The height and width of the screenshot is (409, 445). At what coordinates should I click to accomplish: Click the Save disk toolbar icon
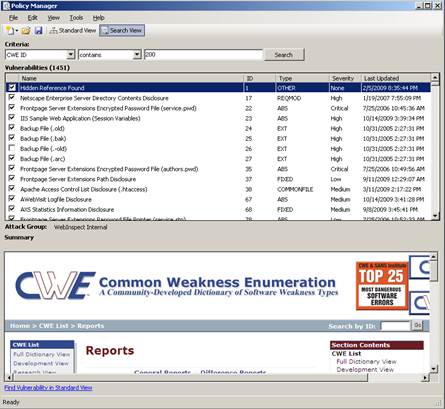tap(39, 31)
